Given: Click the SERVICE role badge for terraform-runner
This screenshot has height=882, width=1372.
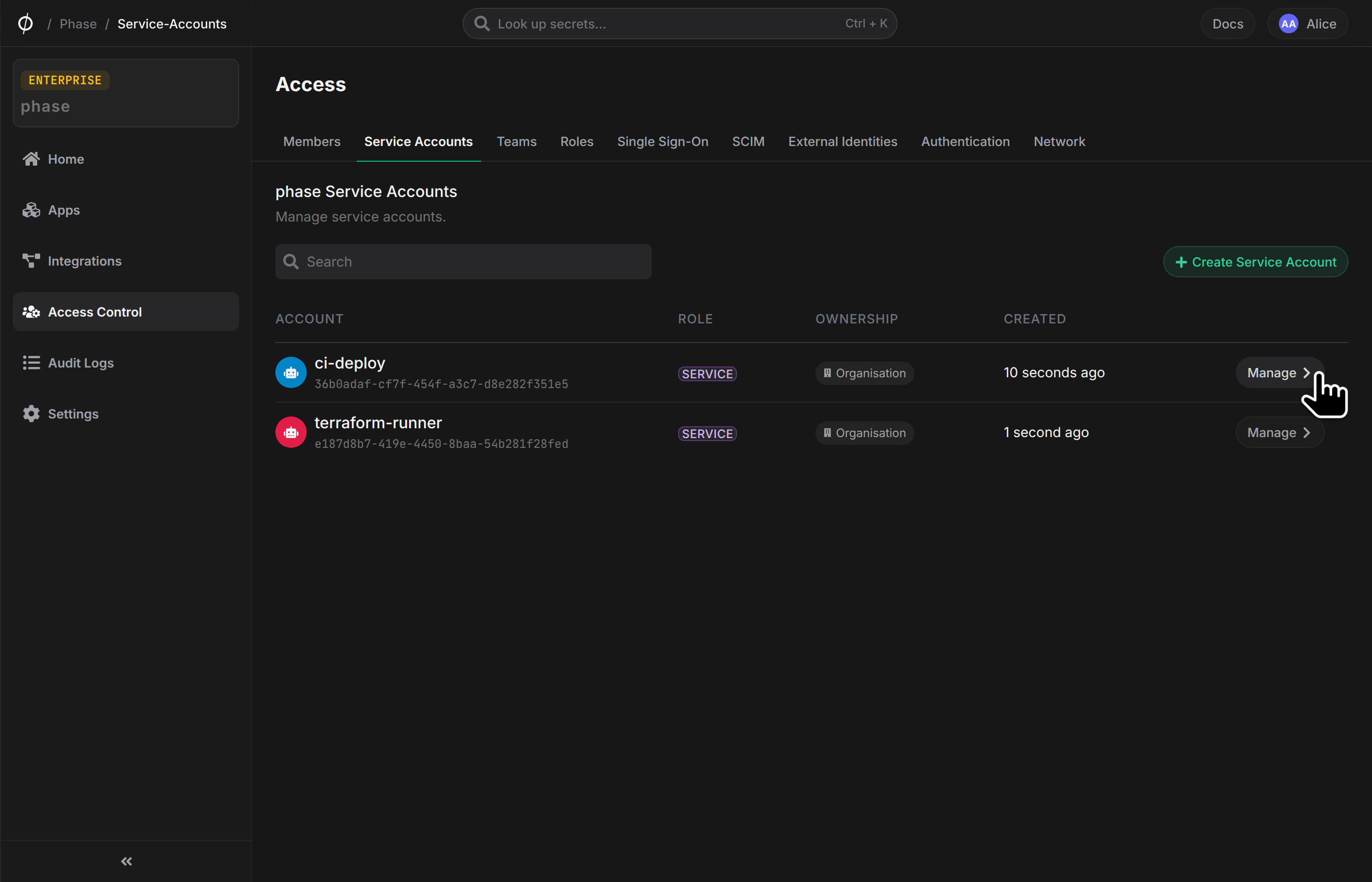Looking at the screenshot, I should tap(707, 433).
